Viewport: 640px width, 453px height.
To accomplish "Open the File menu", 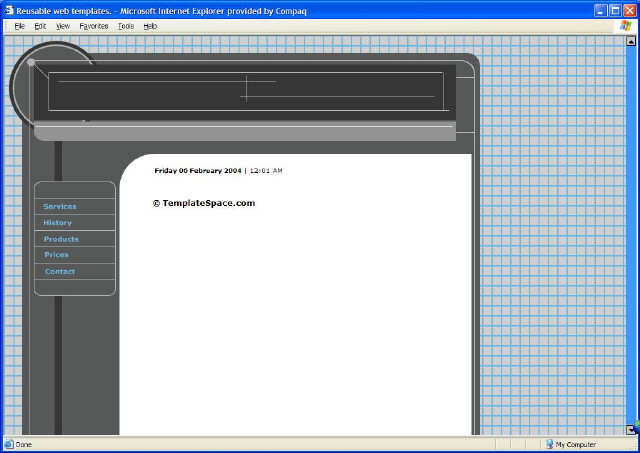I will 20,26.
